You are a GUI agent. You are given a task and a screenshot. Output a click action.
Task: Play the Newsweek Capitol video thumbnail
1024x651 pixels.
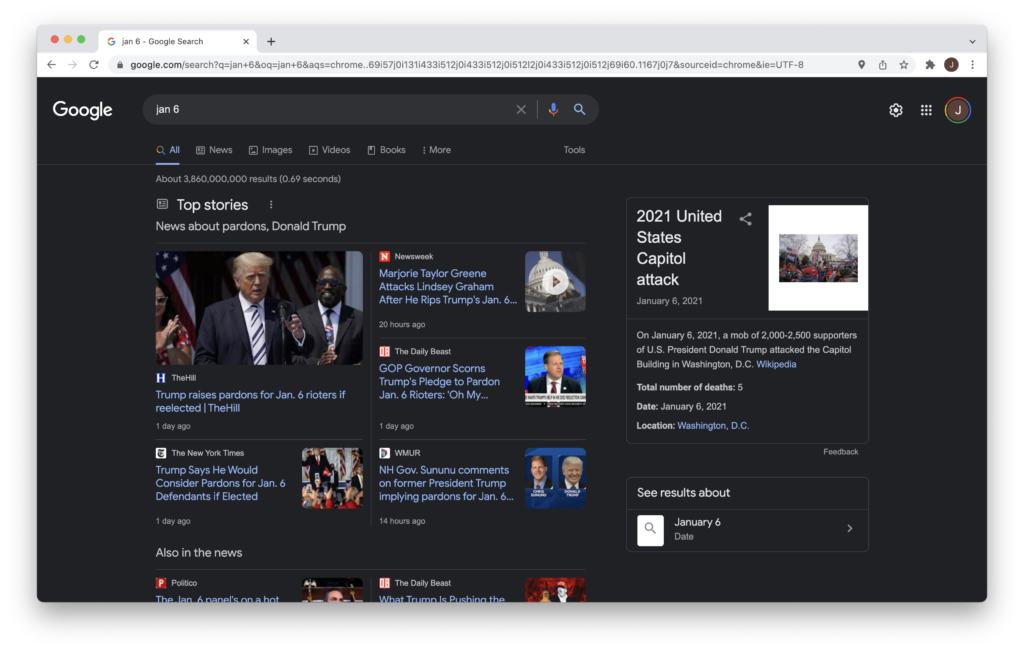[555, 281]
